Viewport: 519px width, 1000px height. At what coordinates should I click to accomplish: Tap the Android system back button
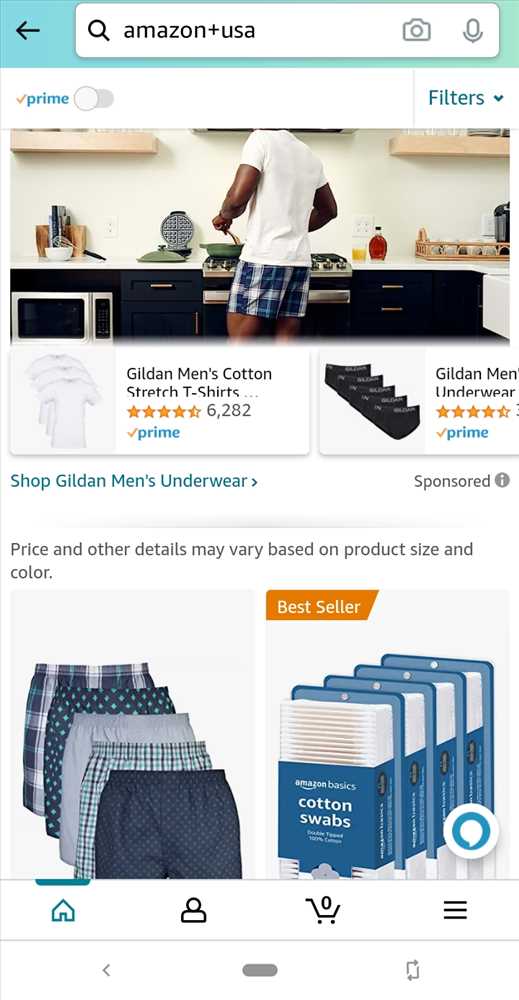pyautogui.click(x=106, y=970)
